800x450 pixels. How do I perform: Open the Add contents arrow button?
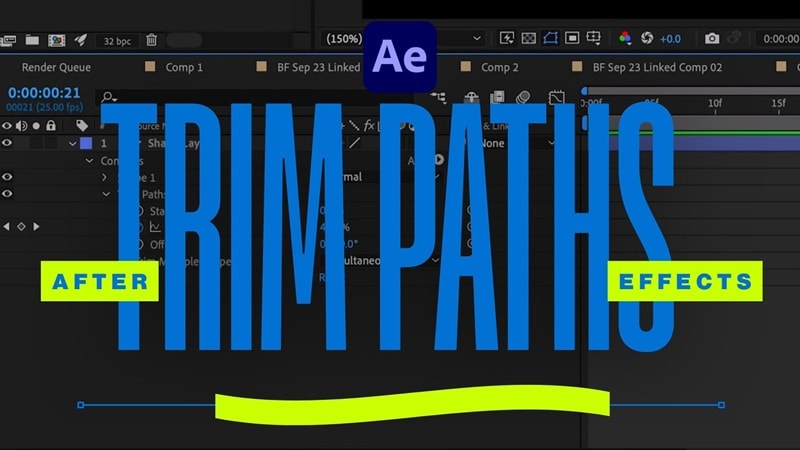coord(439,160)
